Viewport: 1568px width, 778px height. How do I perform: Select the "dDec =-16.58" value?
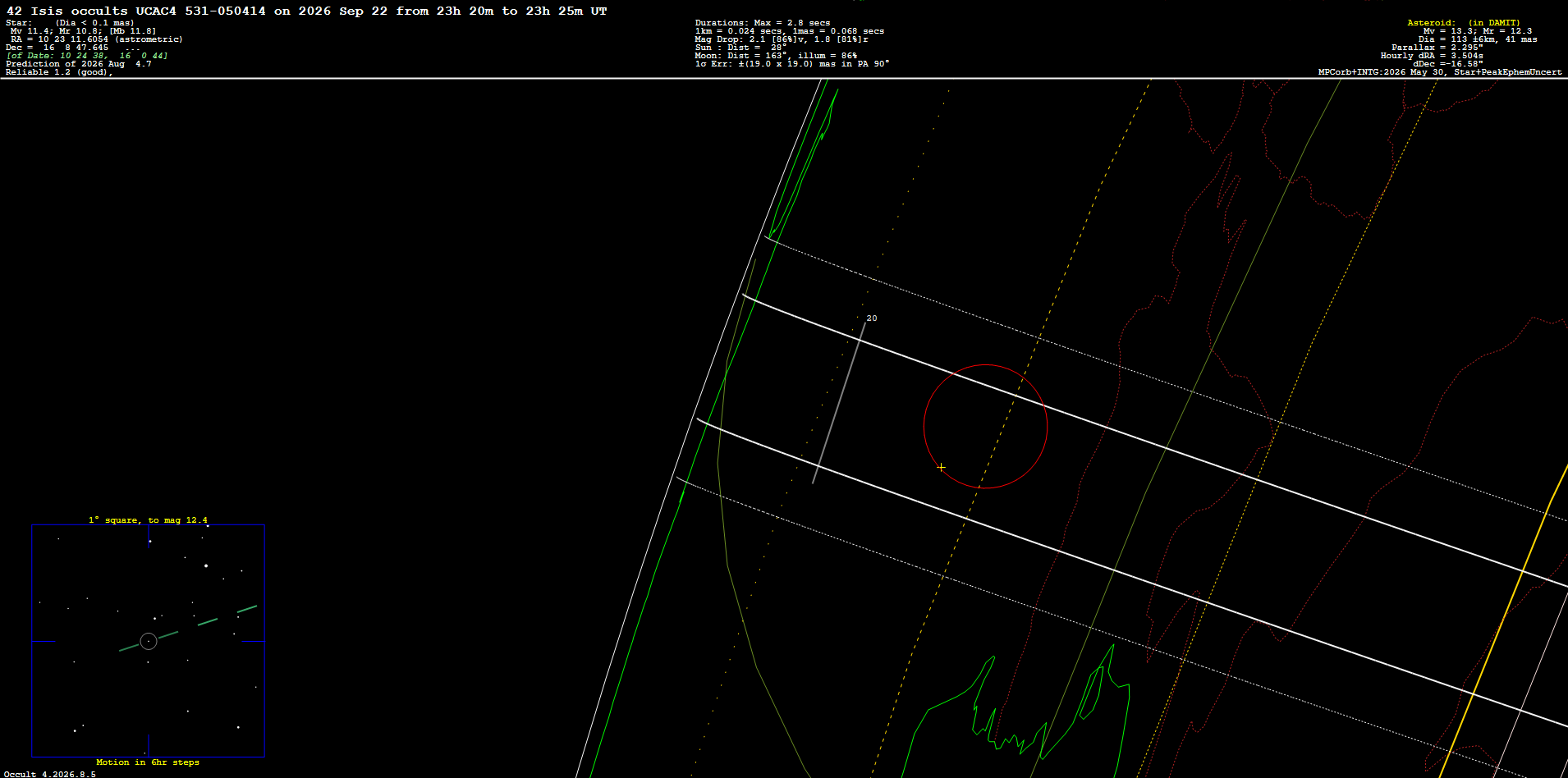1448,64
